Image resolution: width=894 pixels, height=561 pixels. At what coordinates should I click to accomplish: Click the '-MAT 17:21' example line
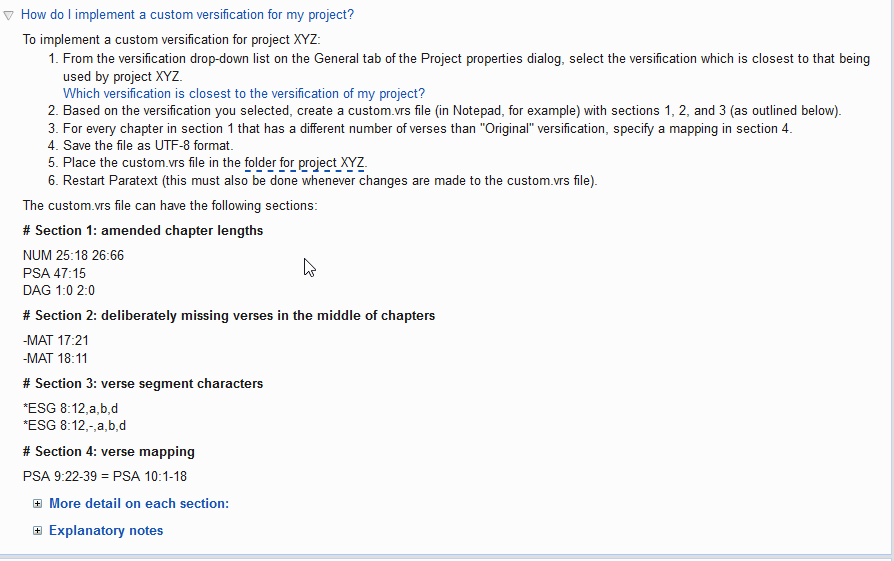(x=56, y=341)
